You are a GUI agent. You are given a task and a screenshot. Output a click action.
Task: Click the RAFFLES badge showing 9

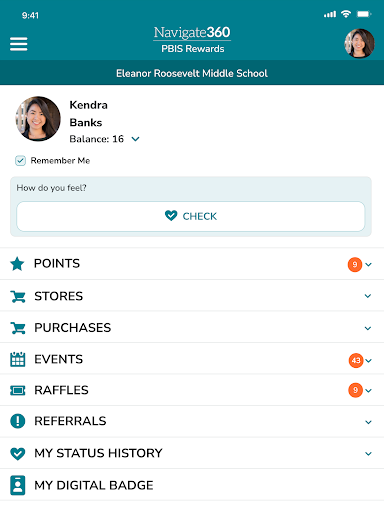[355, 390]
